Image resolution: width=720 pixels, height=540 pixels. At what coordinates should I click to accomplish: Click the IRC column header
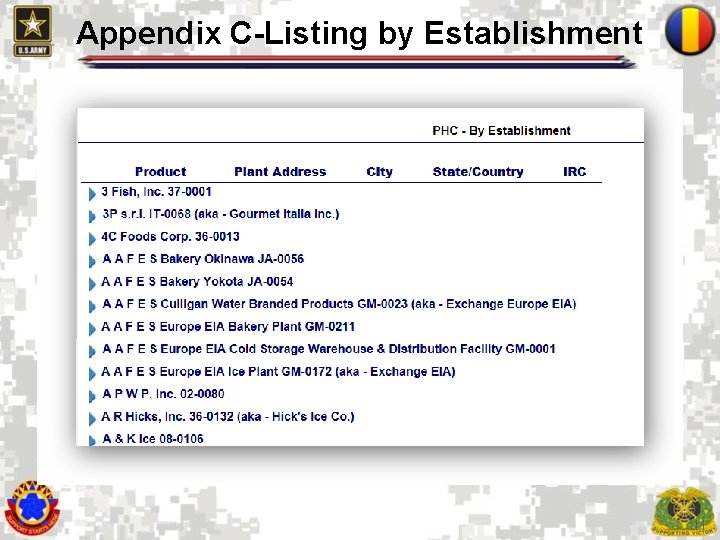point(575,172)
